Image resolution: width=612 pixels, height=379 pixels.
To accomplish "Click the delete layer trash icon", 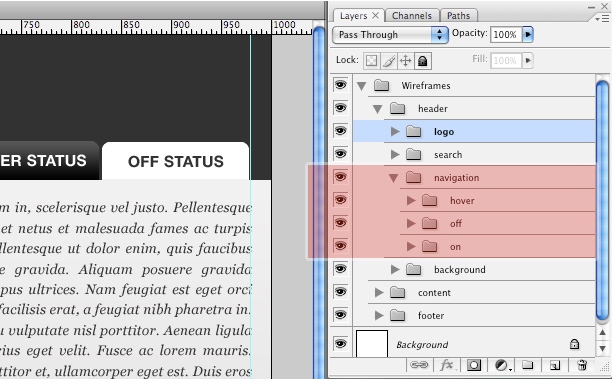I will tap(582, 365).
